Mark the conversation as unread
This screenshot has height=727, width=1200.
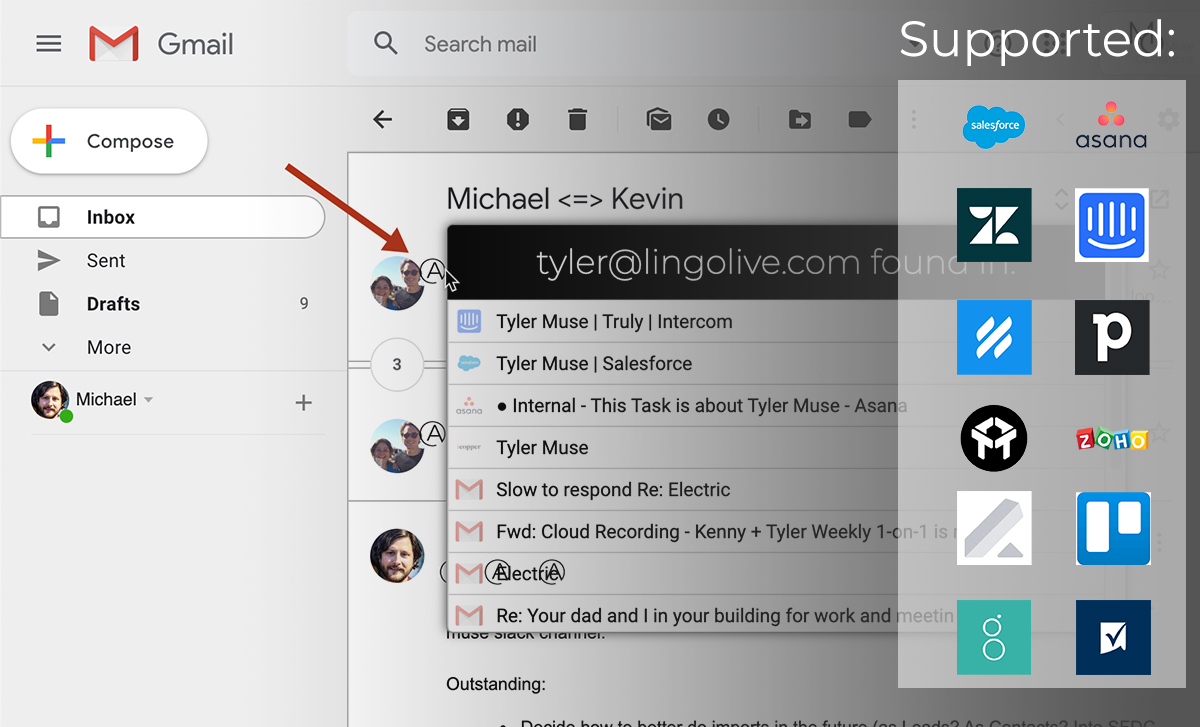click(x=659, y=120)
